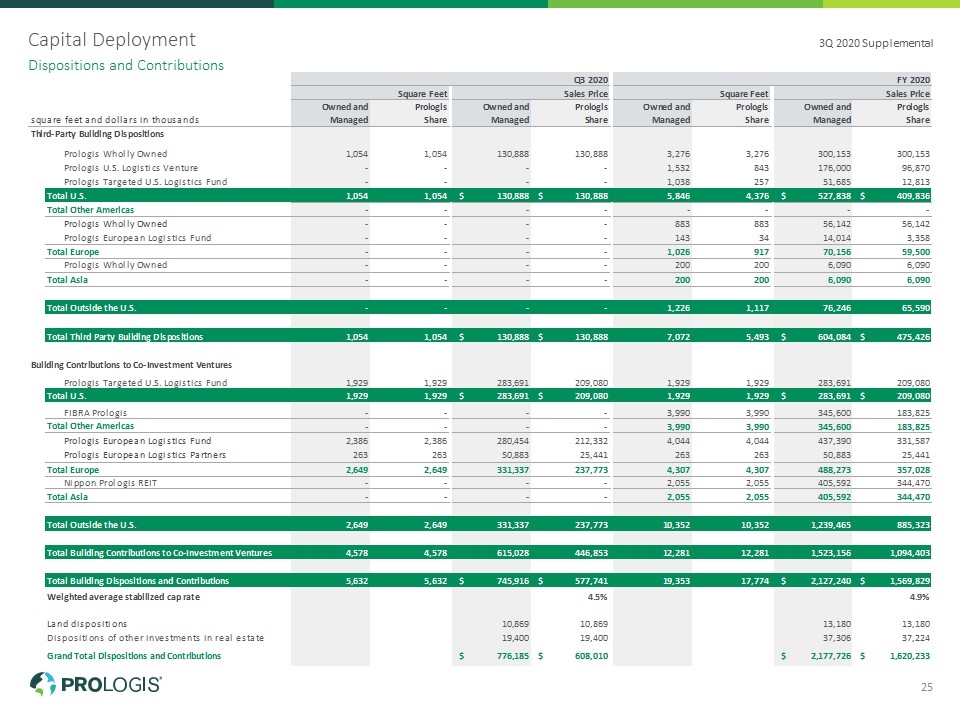Select the value 14,014 in the table
Image resolution: width=960 pixels, height=720 pixels.
pyautogui.click(x=837, y=238)
